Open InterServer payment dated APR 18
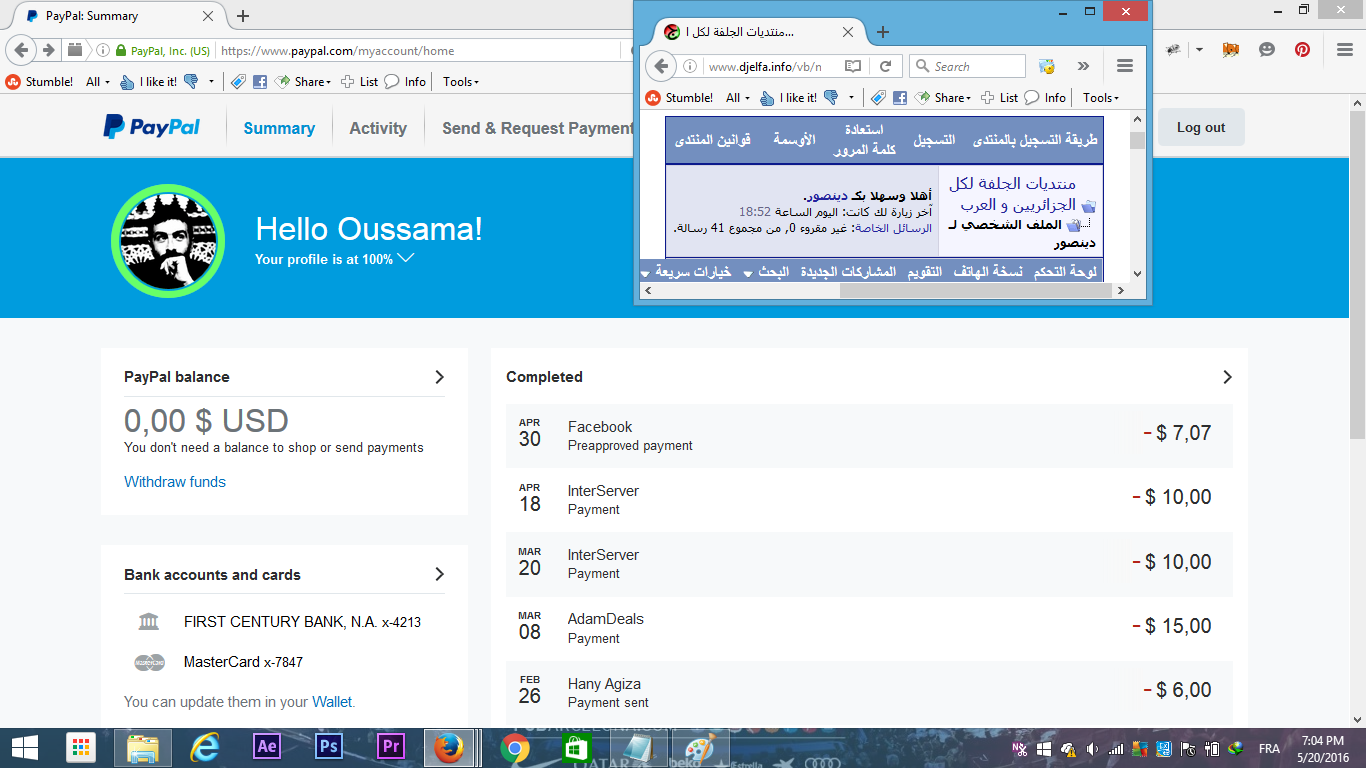This screenshot has width=1366, height=768. (x=869, y=499)
